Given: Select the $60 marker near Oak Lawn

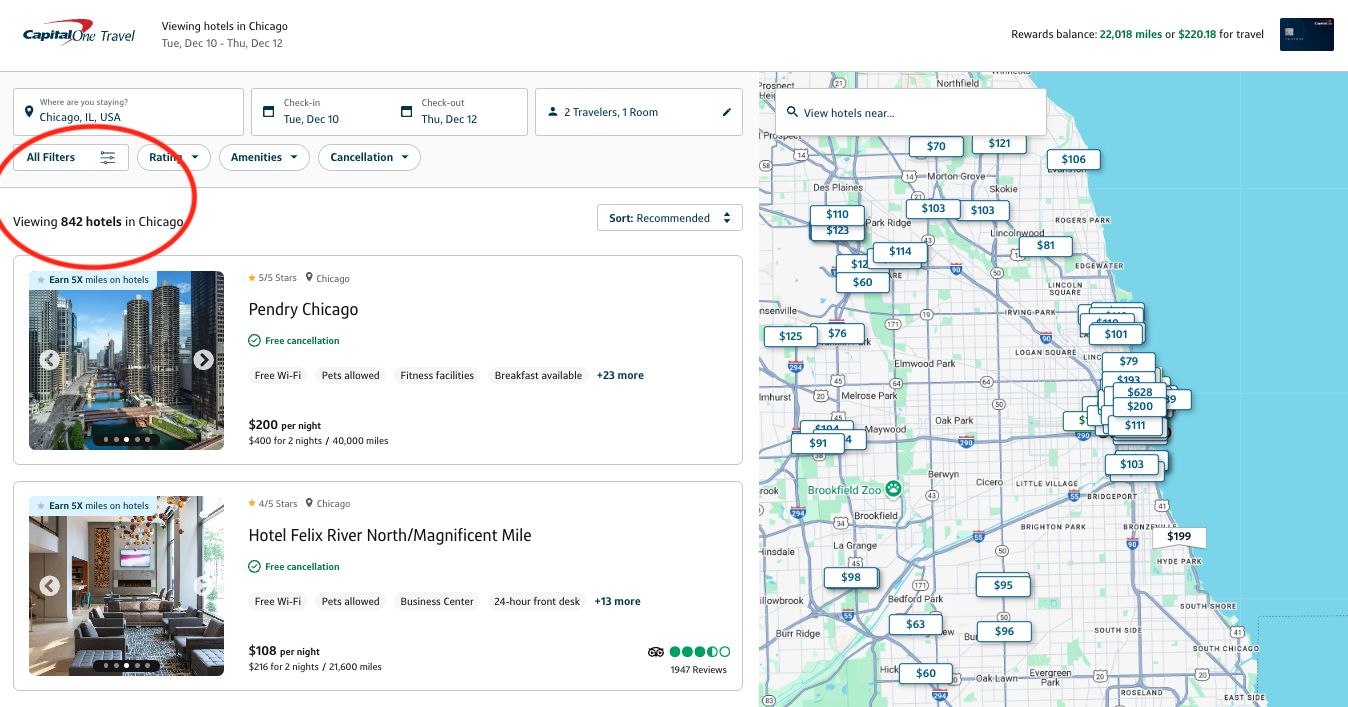Looking at the screenshot, I should (926, 673).
